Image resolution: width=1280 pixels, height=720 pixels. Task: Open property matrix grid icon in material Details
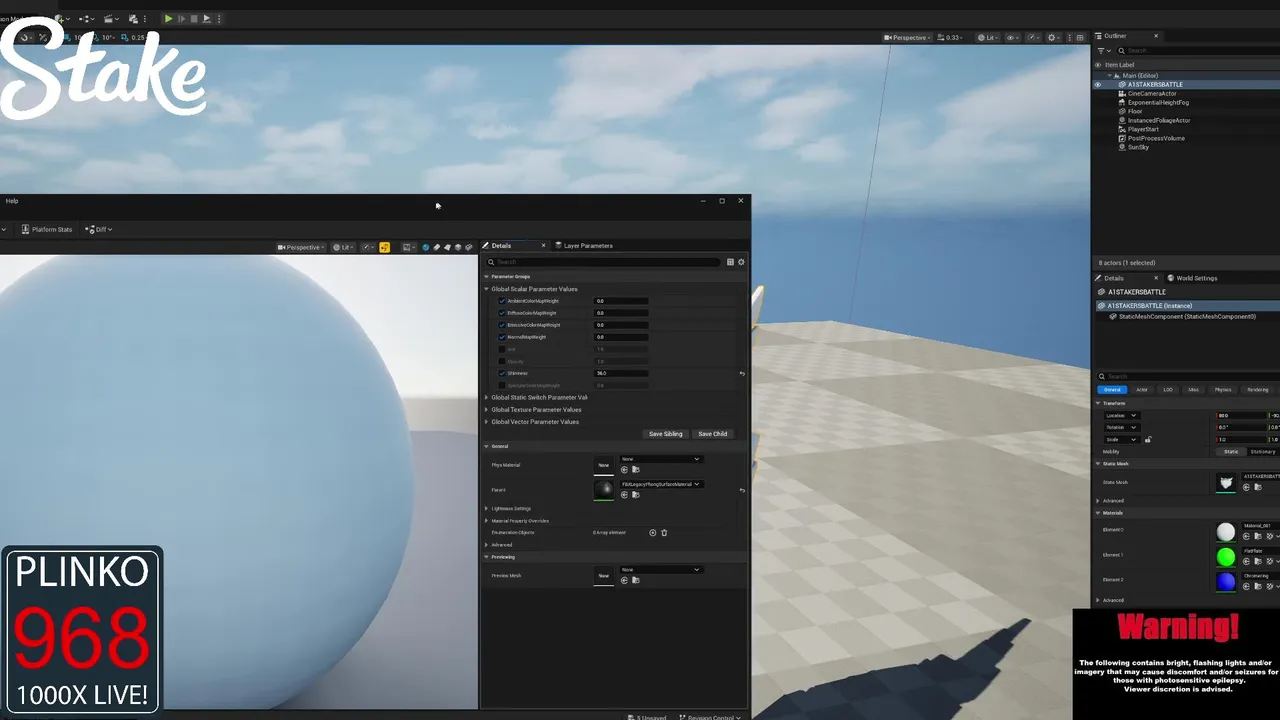pos(730,262)
